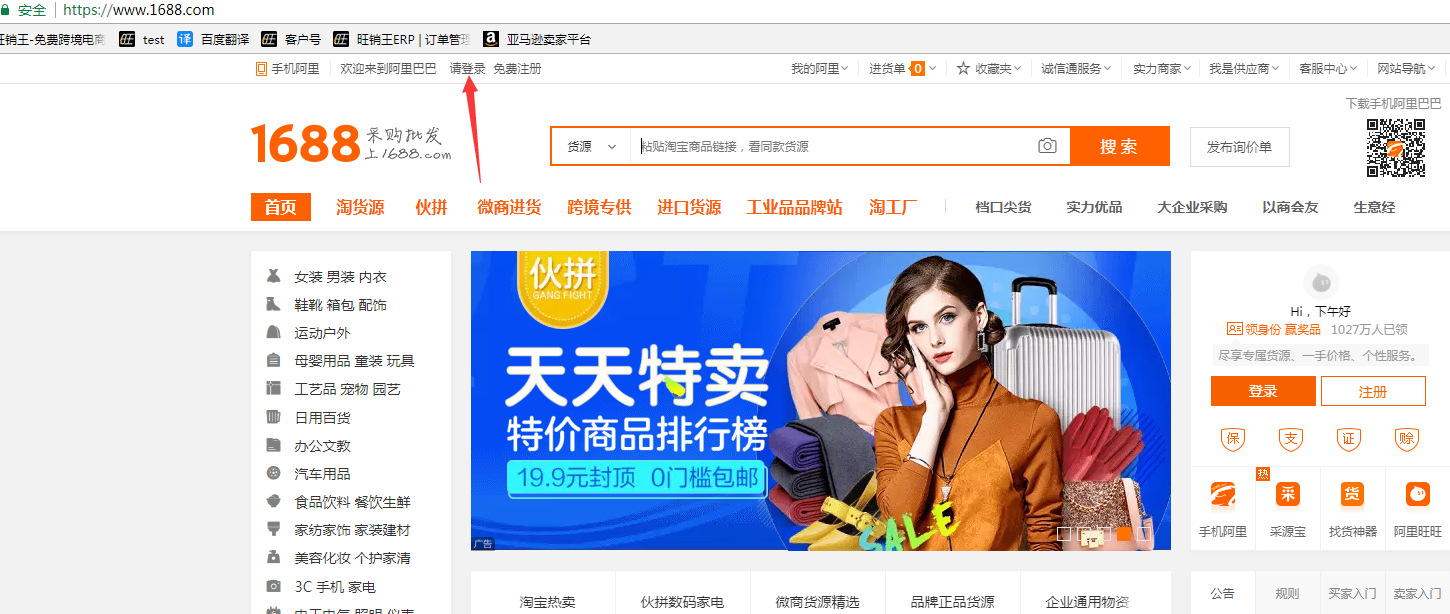Click the 请登录 link
Viewport: 1450px width, 614px height.
pos(467,69)
